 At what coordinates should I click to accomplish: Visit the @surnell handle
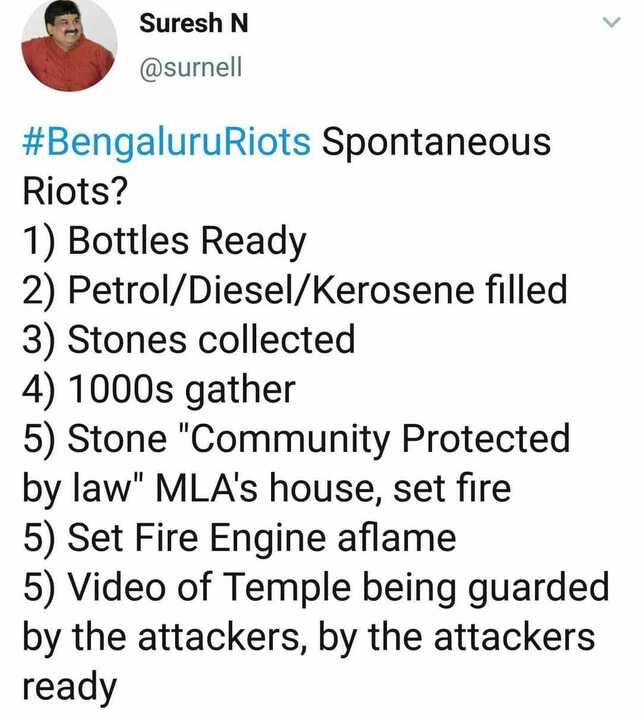click(x=191, y=68)
